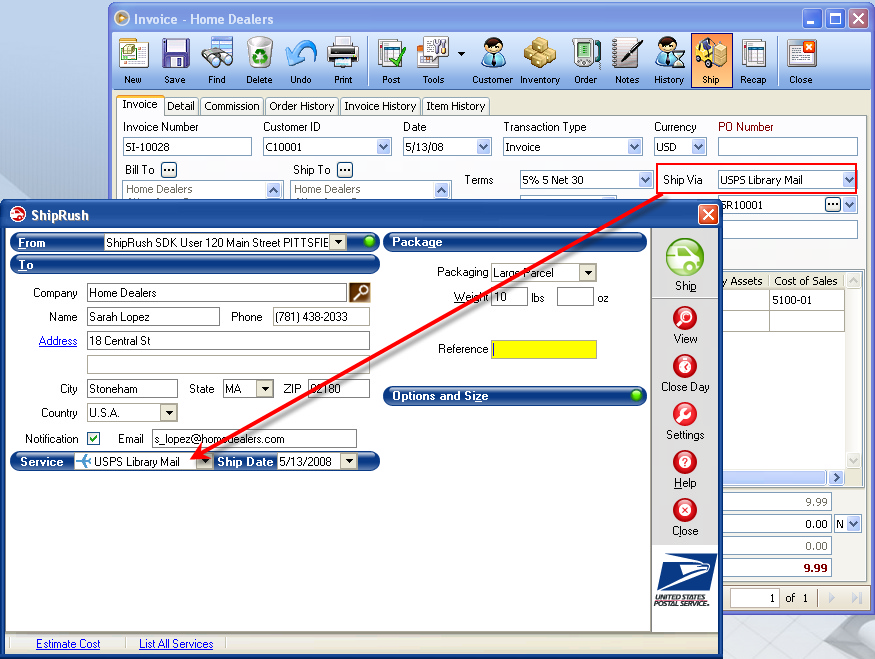Open the Ship Via dropdown
Image resolution: width=875 pixels, height=659 pixels.
click(x=849, y=180)
